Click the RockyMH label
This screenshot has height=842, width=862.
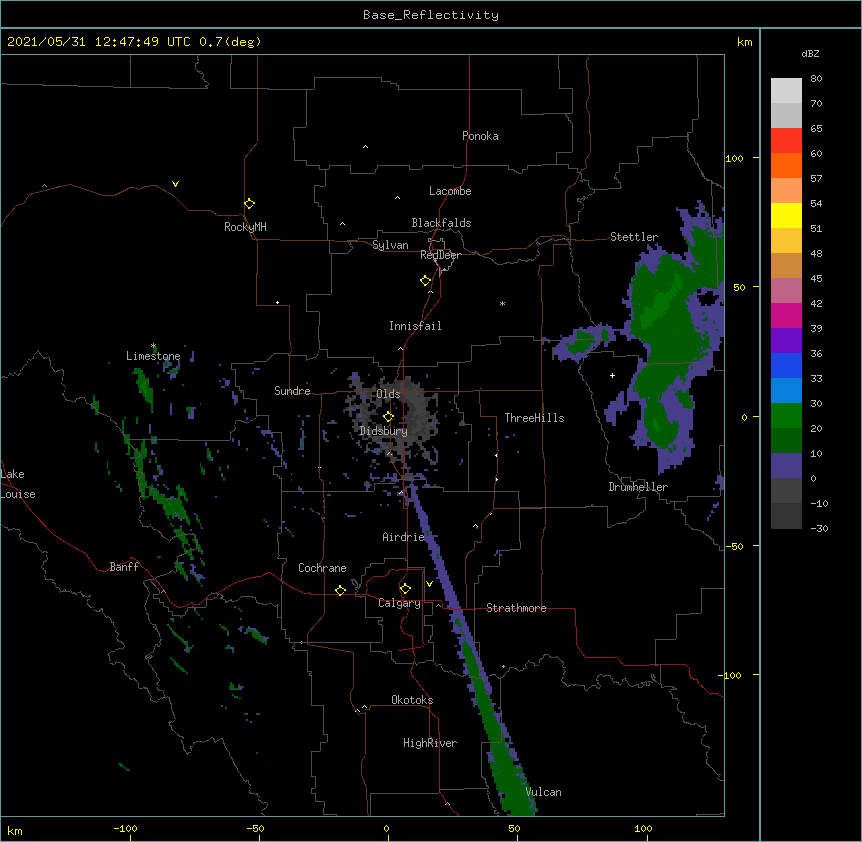(245, 227)
